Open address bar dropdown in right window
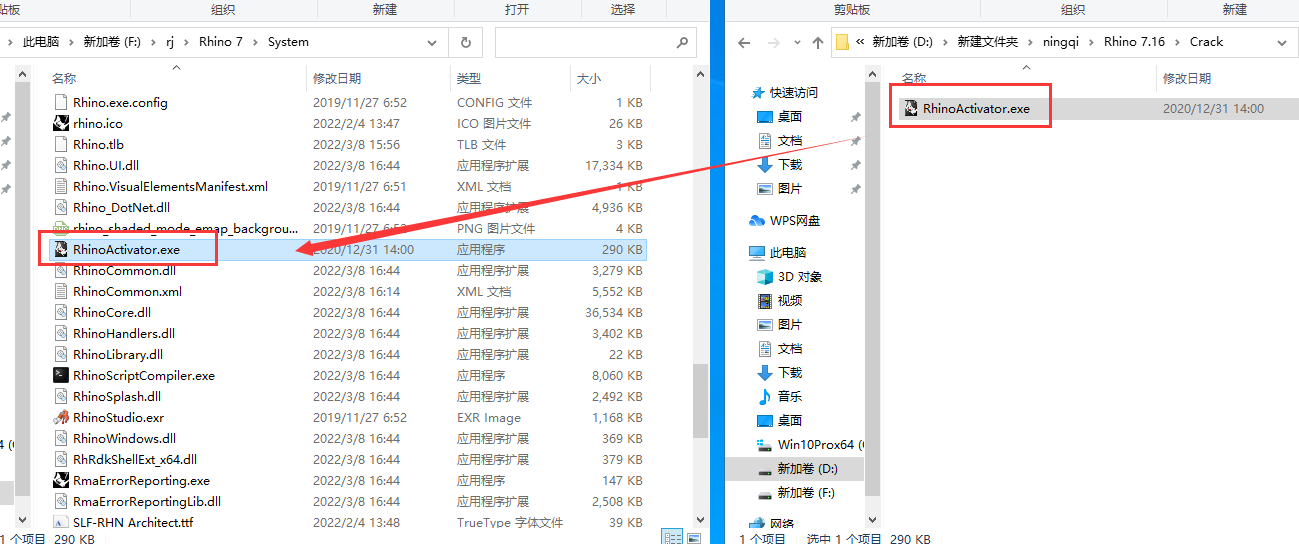Image resolution: width=1299 pixels, height=544 pixels. (1283, 42)
